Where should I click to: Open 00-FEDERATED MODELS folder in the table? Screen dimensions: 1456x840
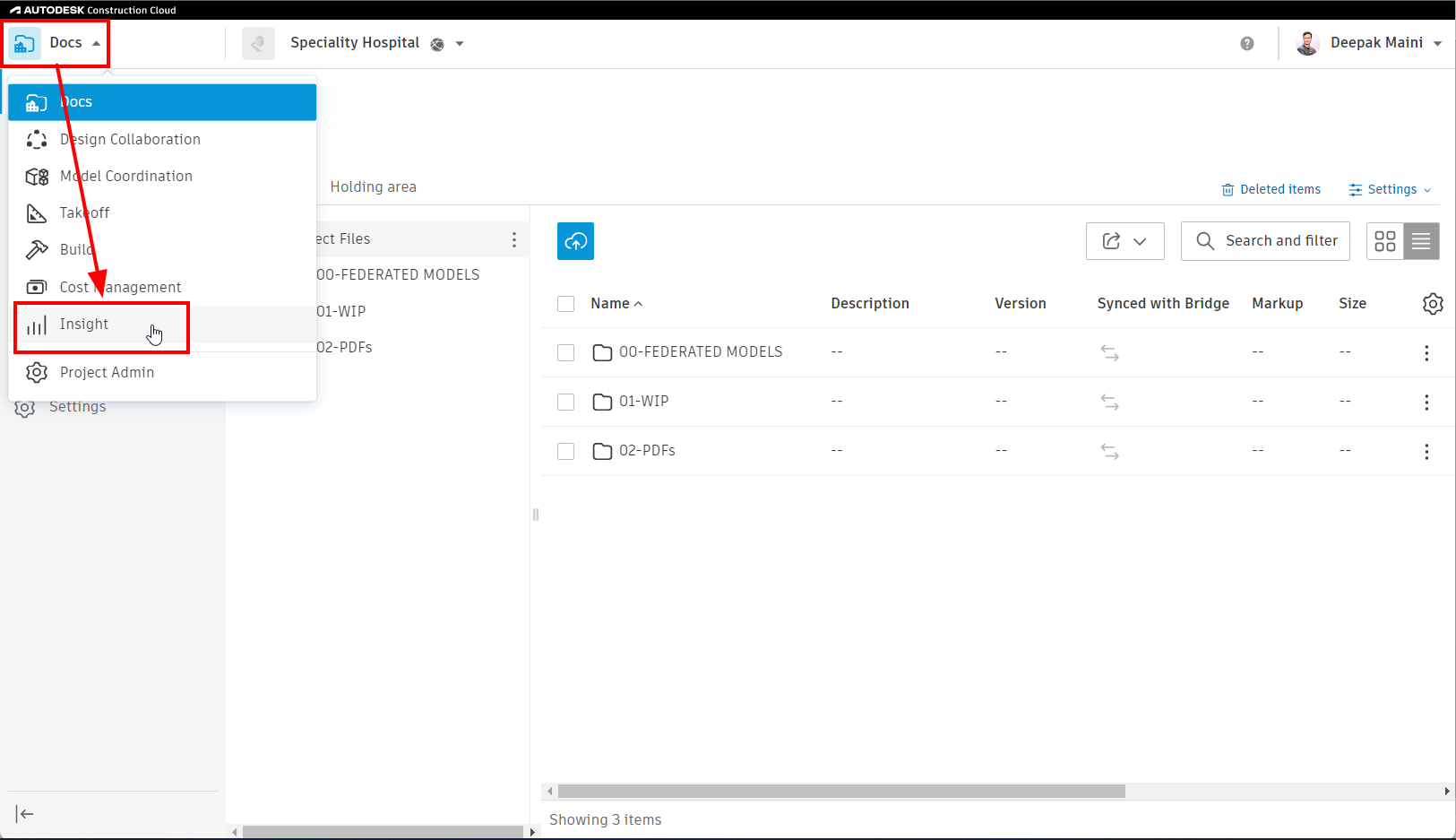[x=701, y=352]
